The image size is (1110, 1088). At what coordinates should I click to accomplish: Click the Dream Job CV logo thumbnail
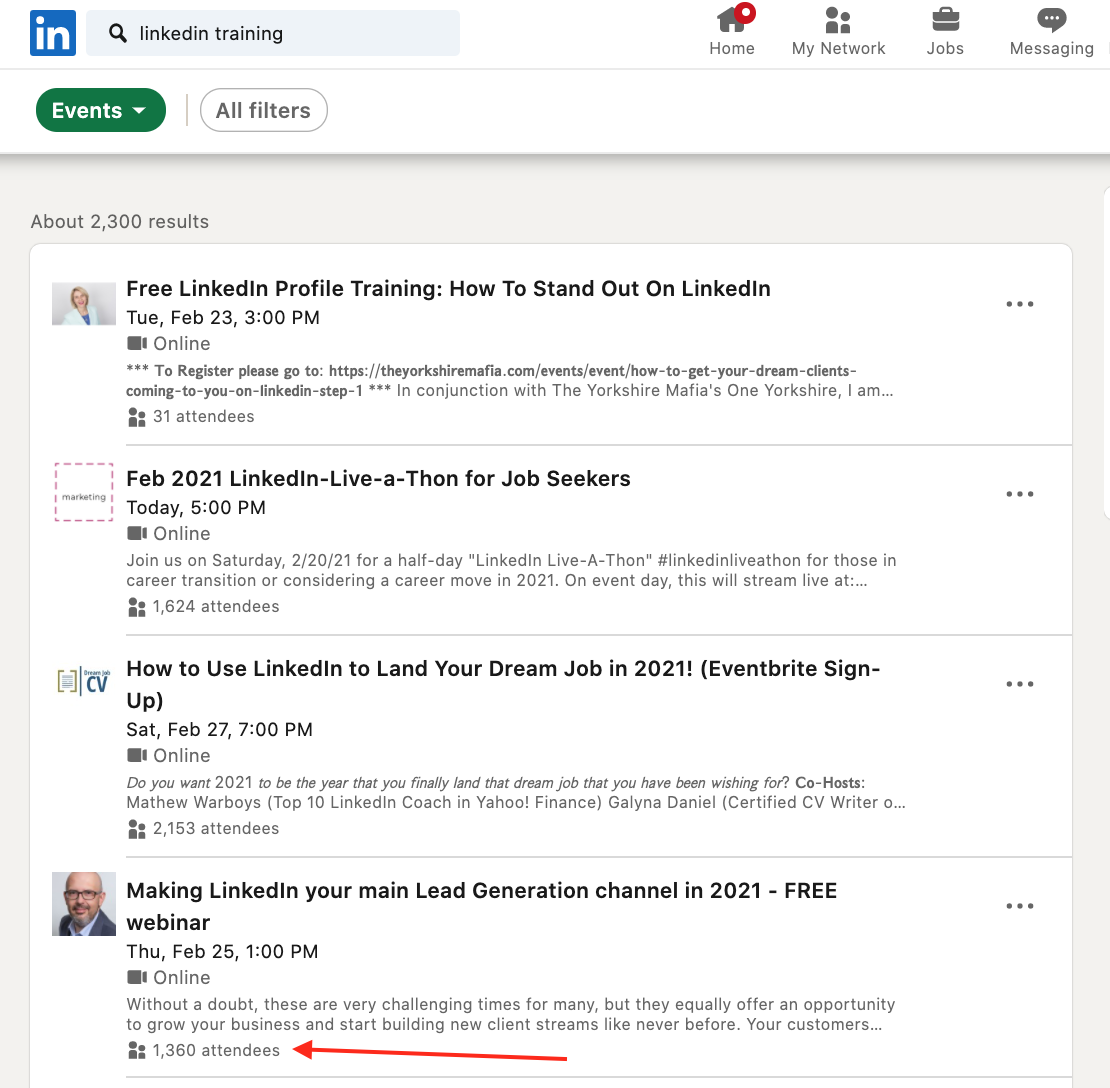[x=84, y=682]
